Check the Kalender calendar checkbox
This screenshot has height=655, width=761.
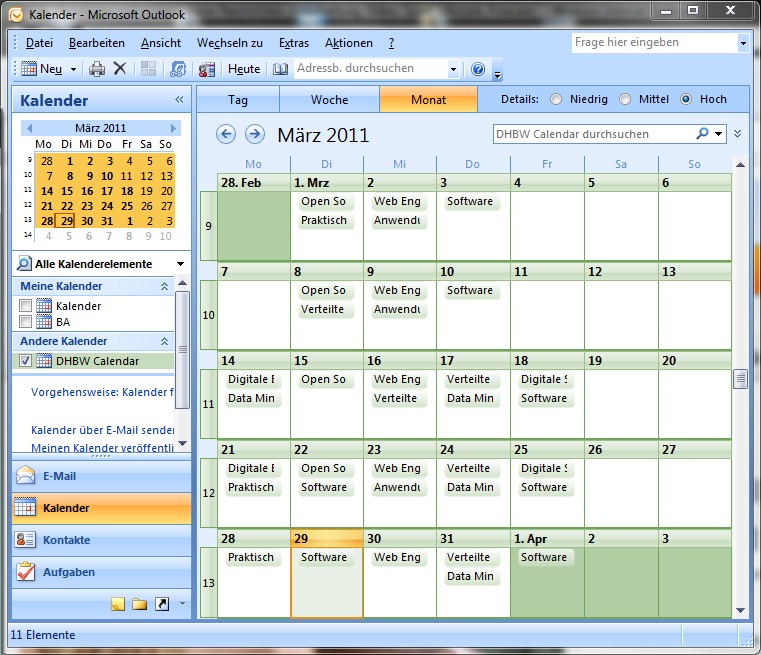(25, 306)
